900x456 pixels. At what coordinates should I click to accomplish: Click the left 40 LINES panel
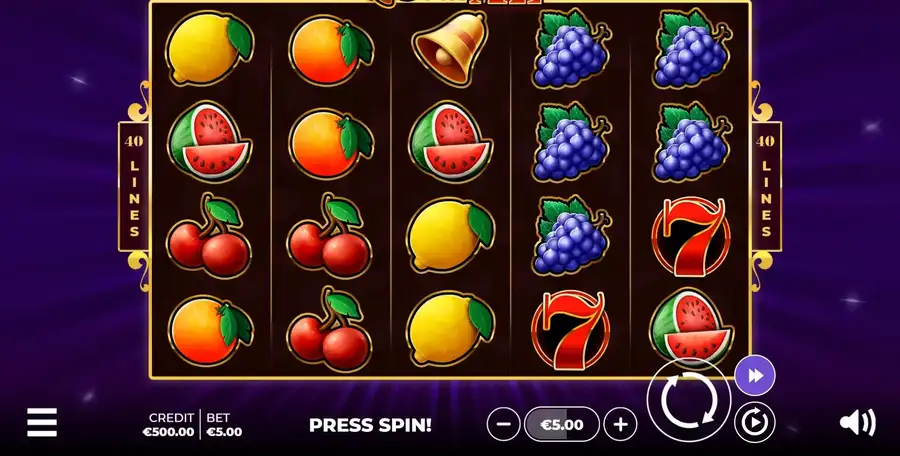[134, 186]
